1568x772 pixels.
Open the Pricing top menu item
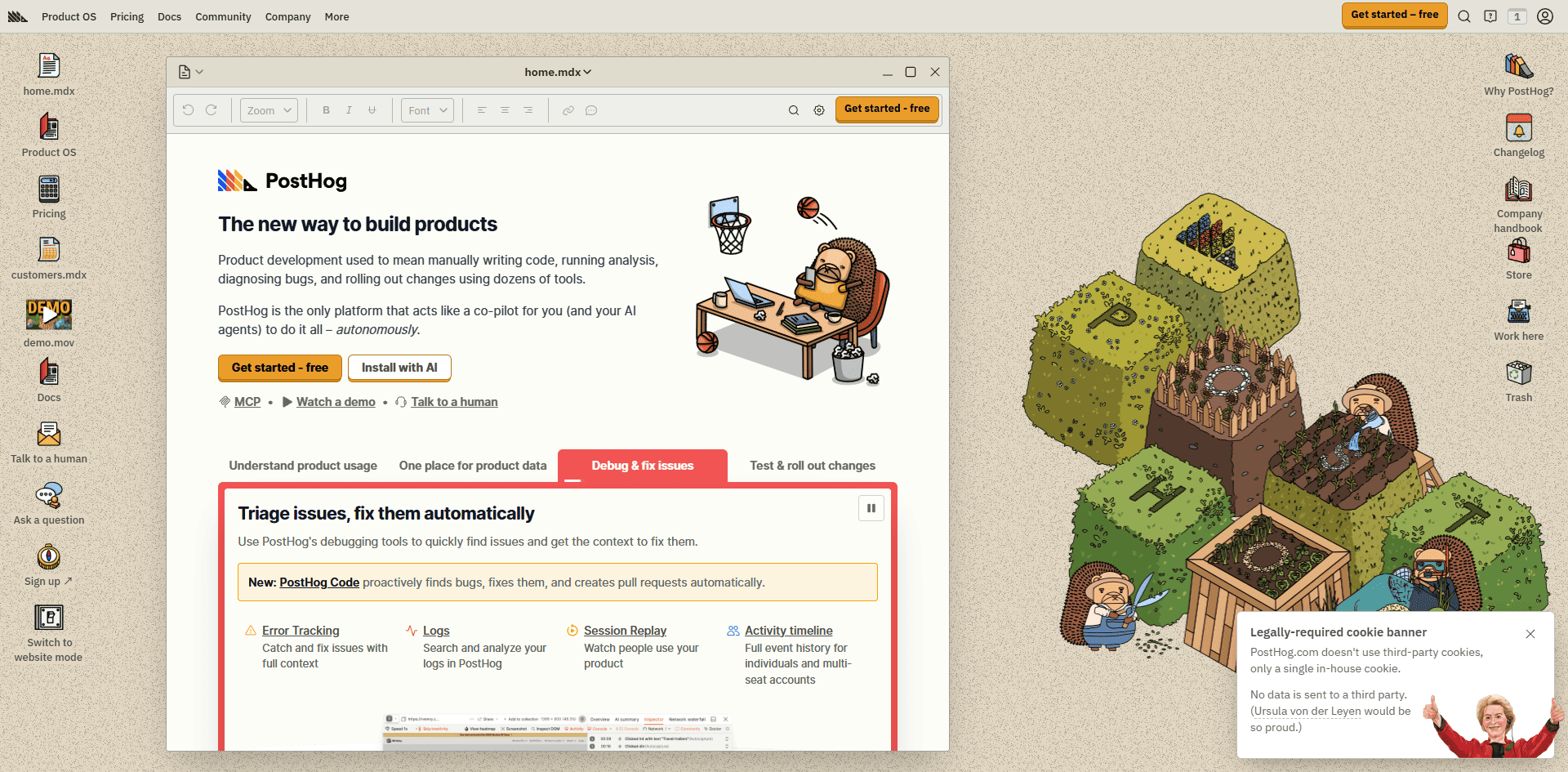pos(127,16)
